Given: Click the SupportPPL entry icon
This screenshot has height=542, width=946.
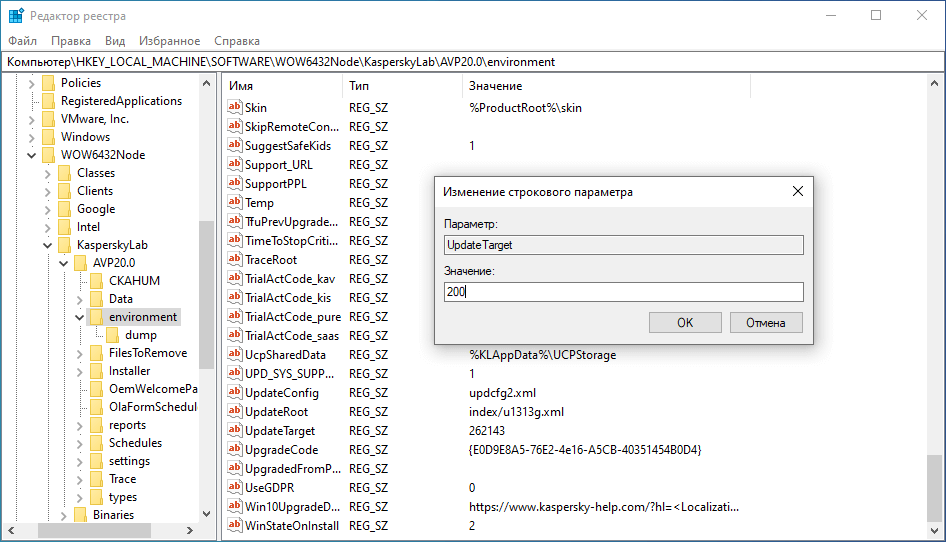Looking at the screenshot, I should point(235,183).
